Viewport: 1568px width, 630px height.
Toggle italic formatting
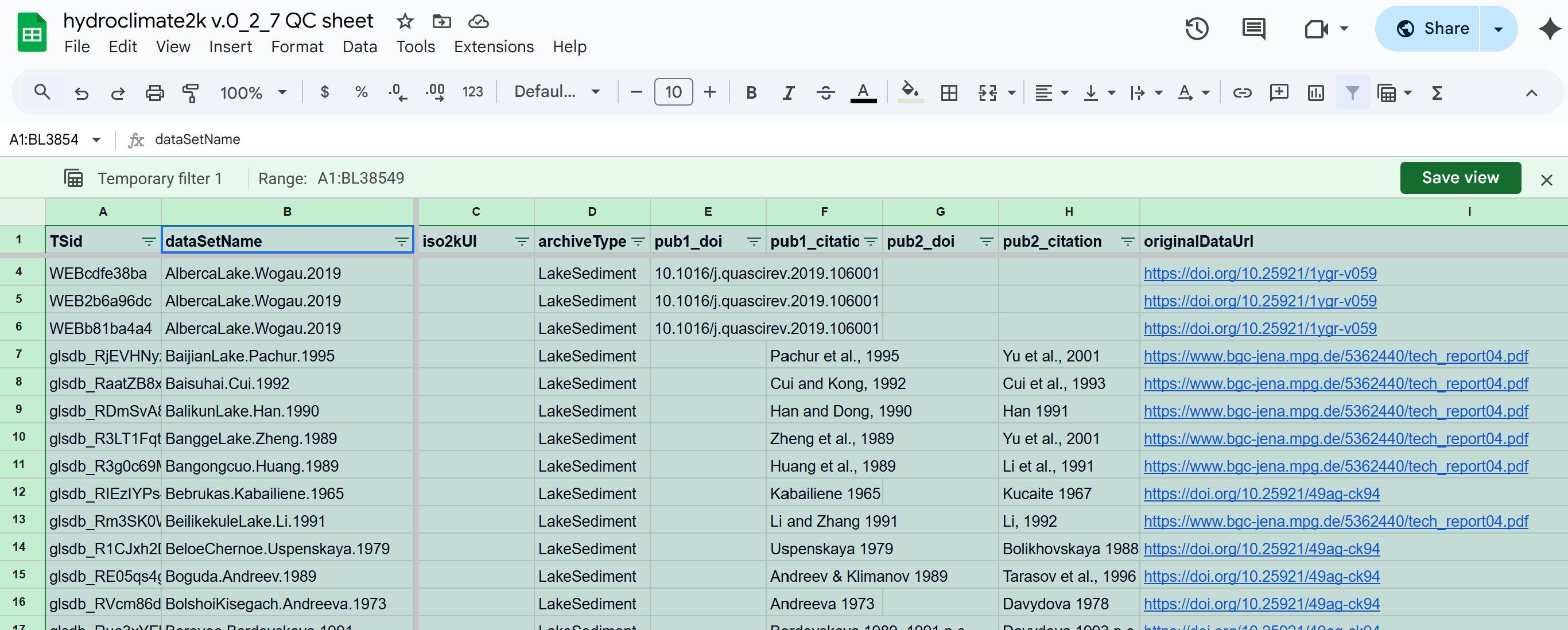point(788,92)
